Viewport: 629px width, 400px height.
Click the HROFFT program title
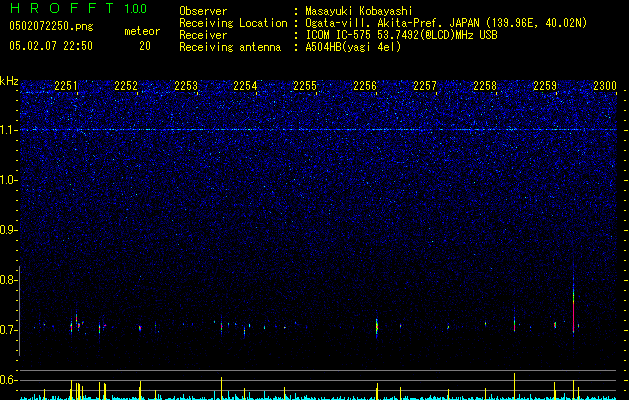tap(62, 8)
